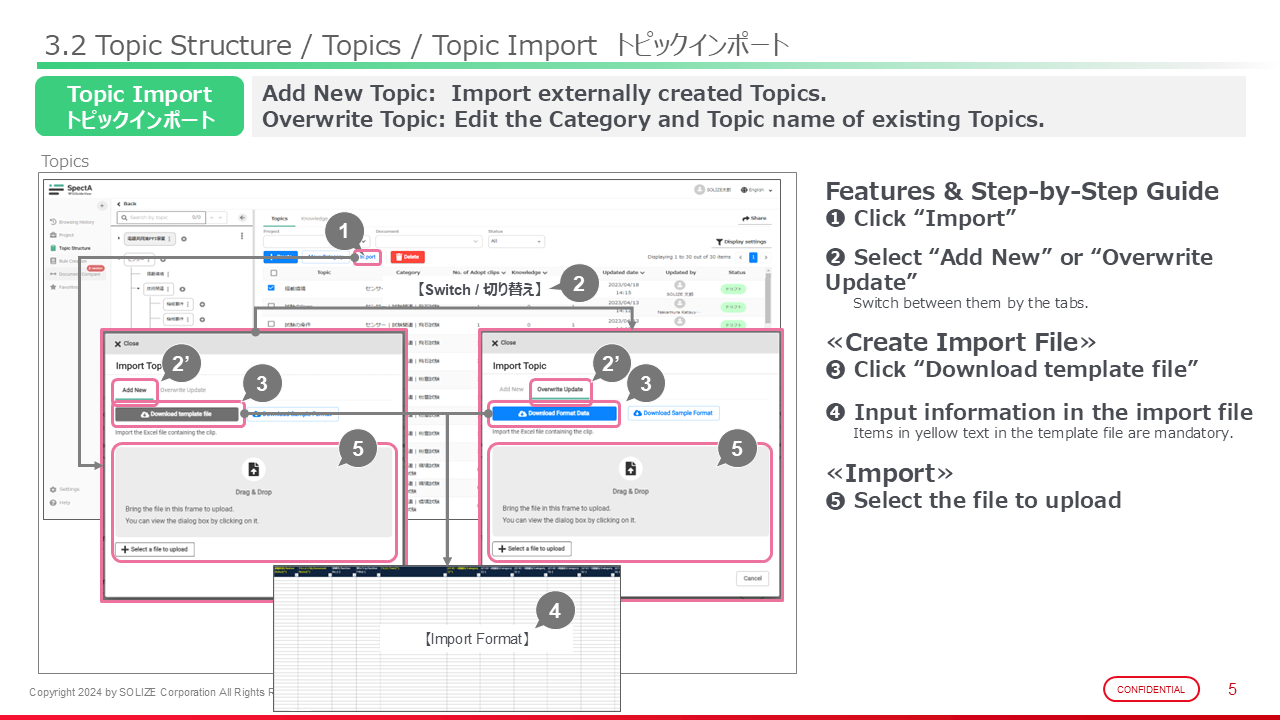Viewport: 1280px width, 720px height.
Task: Sort by the Updated date column chevron
Action: coord(641,272)
